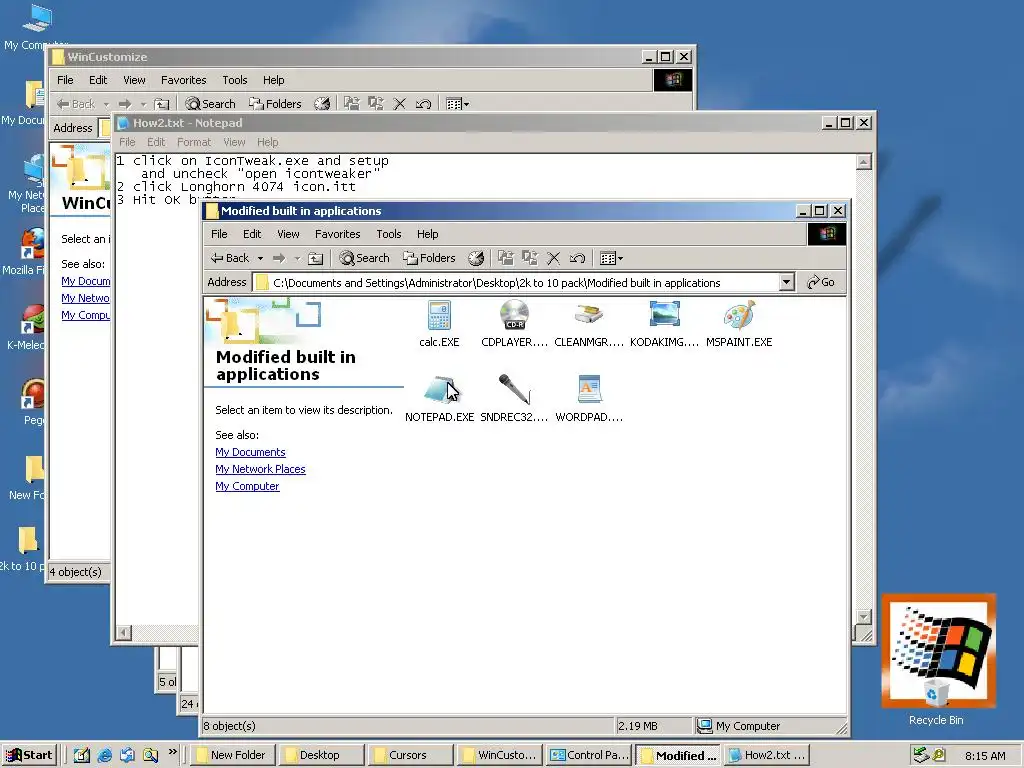Select the CDPLAYER file icon
The width and height of the screenshot is (1024, 768).
tap(514, 315)
